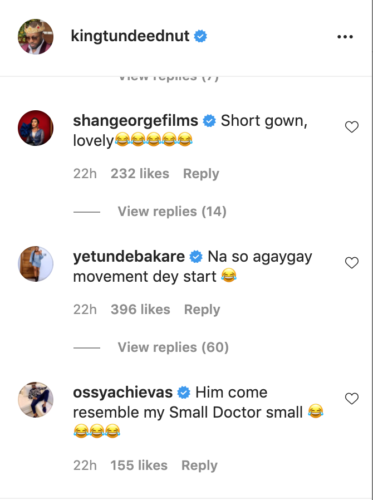The height and width of the screenshot is (500, 373).
Task: Open yetundebakare's profile avatar
Action: tap(35, 264)
